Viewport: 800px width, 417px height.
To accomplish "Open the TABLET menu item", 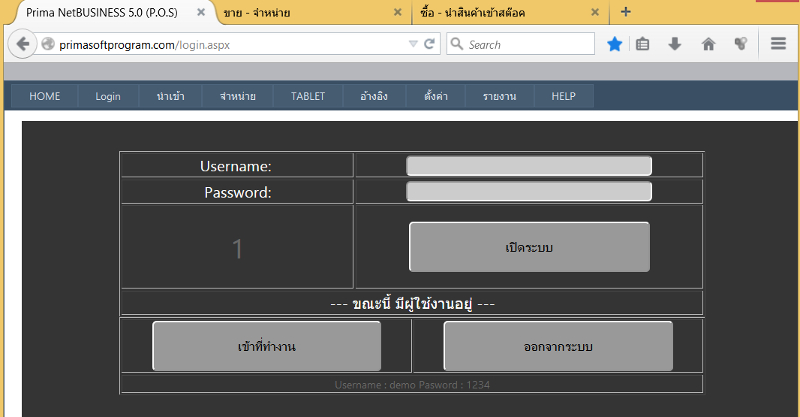I will click(x=308, y=96).
